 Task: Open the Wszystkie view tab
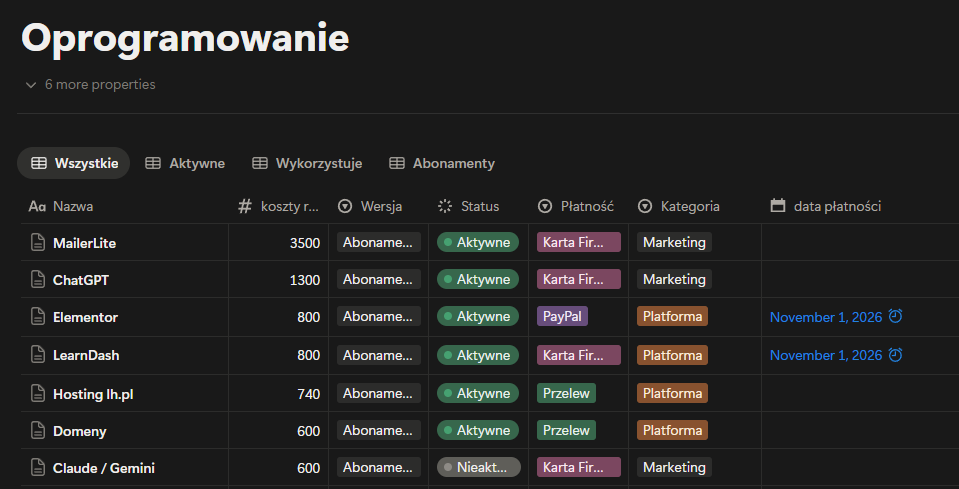(x=74, y=163)
